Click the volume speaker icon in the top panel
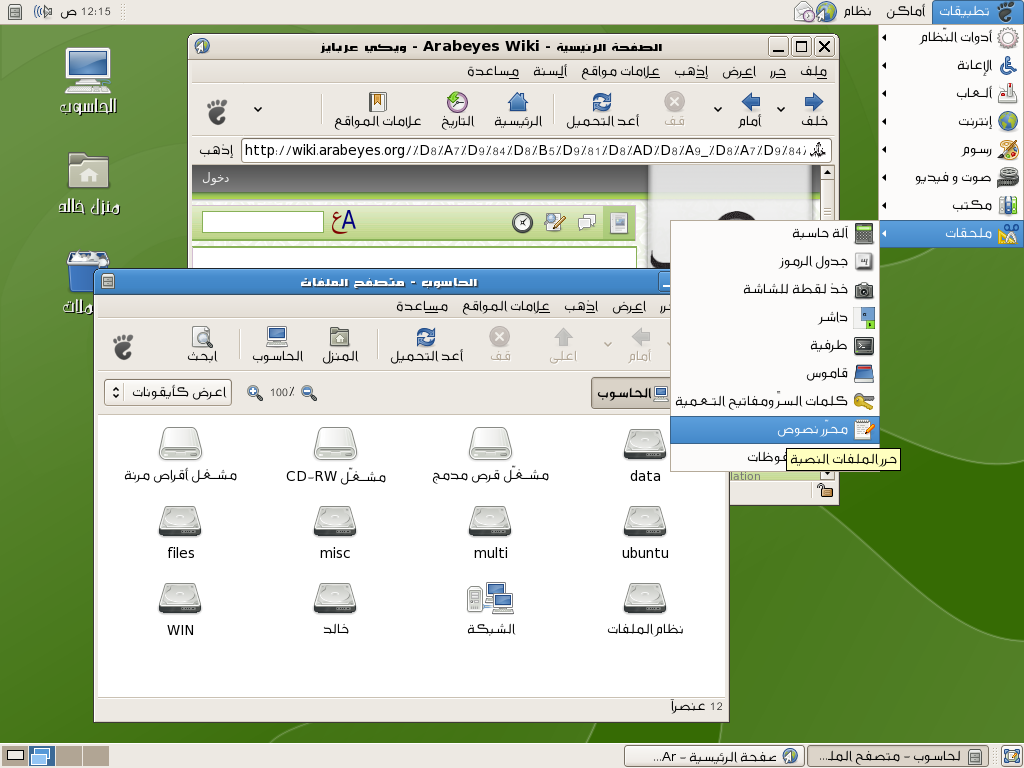 coord(45,12)
